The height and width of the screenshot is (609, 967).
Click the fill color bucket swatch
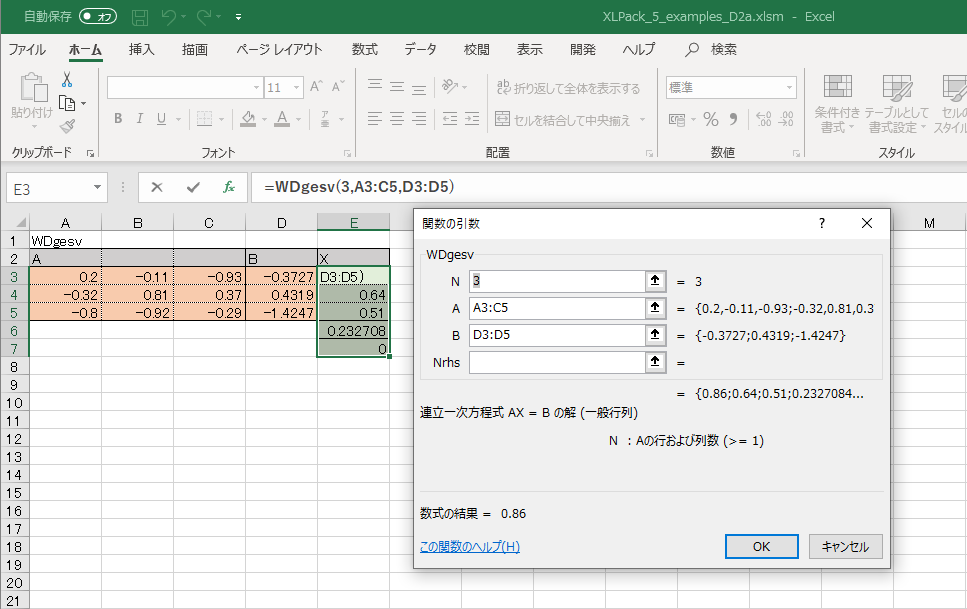[x=247, y=119]
